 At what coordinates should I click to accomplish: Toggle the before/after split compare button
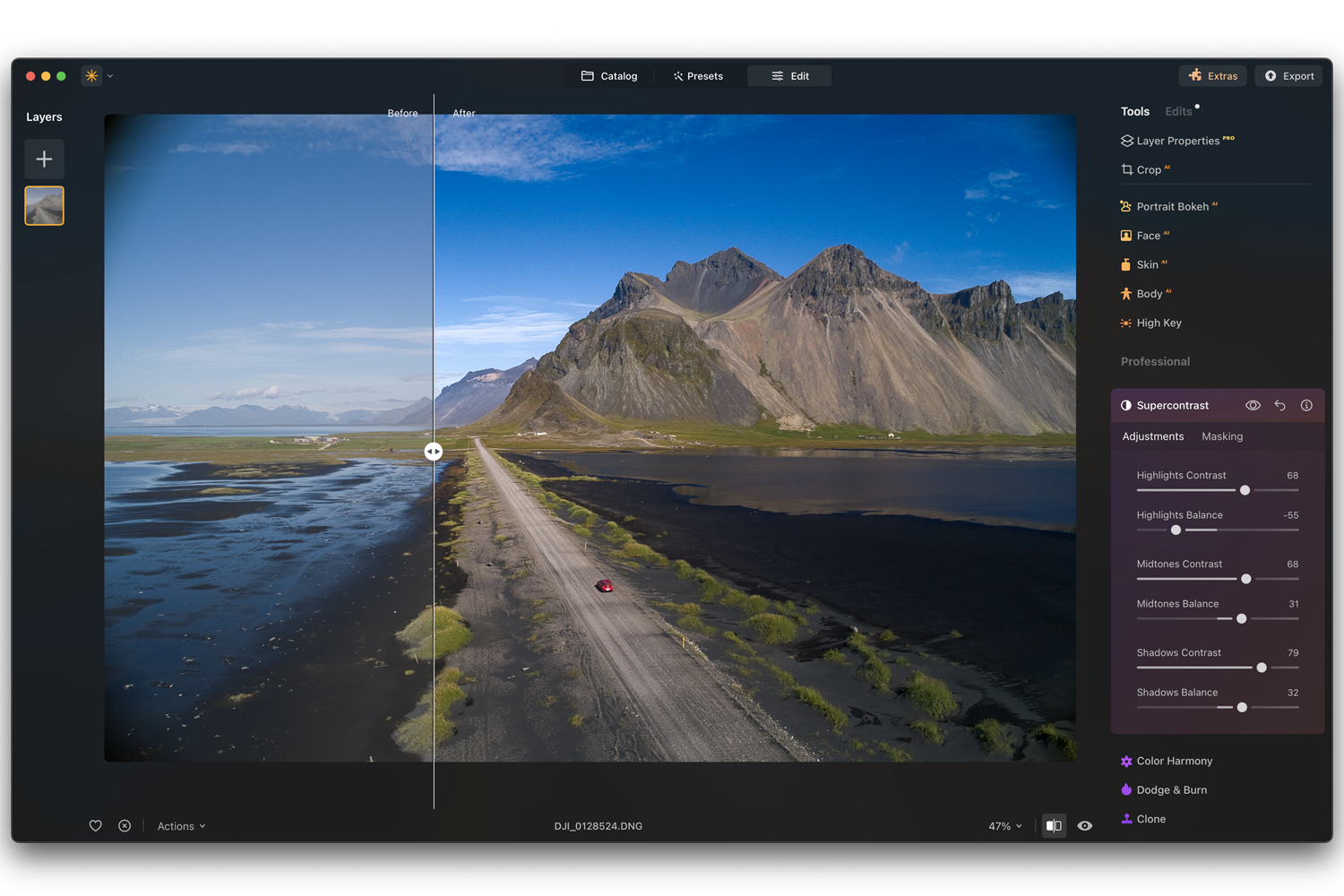pyautogui.click(x=1054, y=826)
